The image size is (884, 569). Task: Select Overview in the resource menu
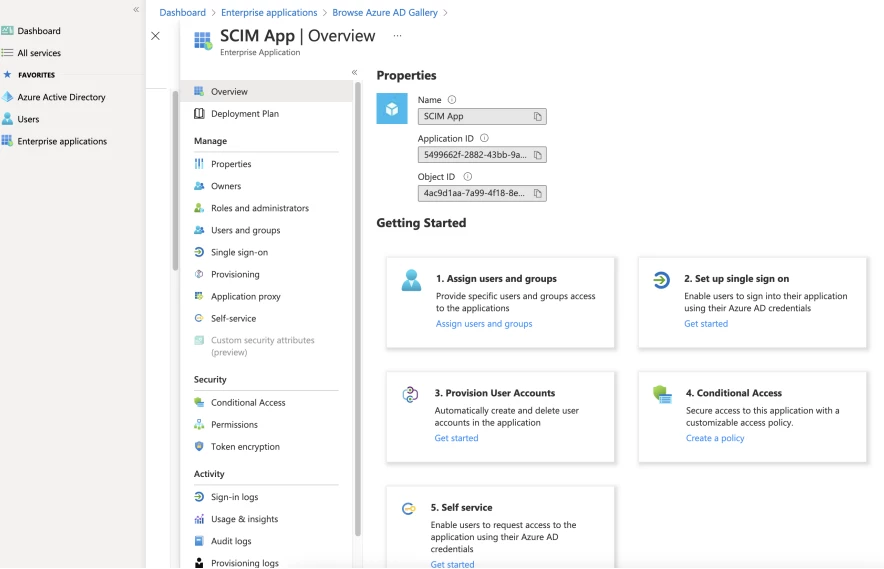pos(266,91)
